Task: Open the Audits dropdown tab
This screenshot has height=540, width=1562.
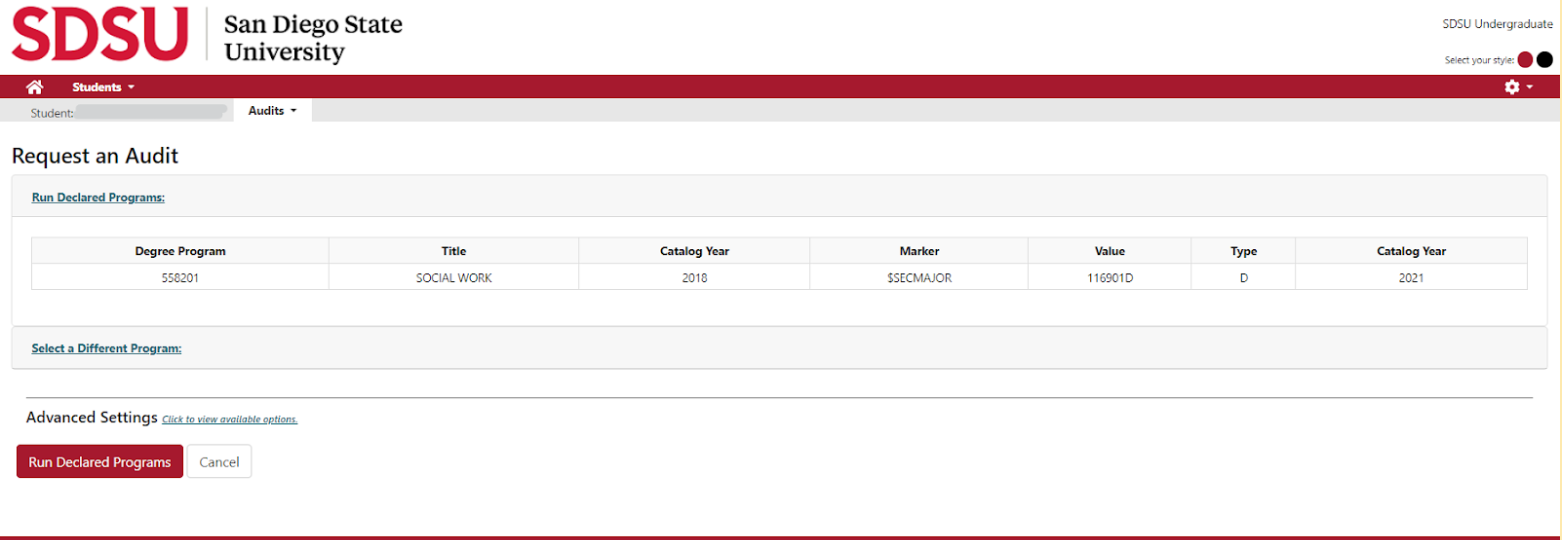Action: tap(272, 111)
